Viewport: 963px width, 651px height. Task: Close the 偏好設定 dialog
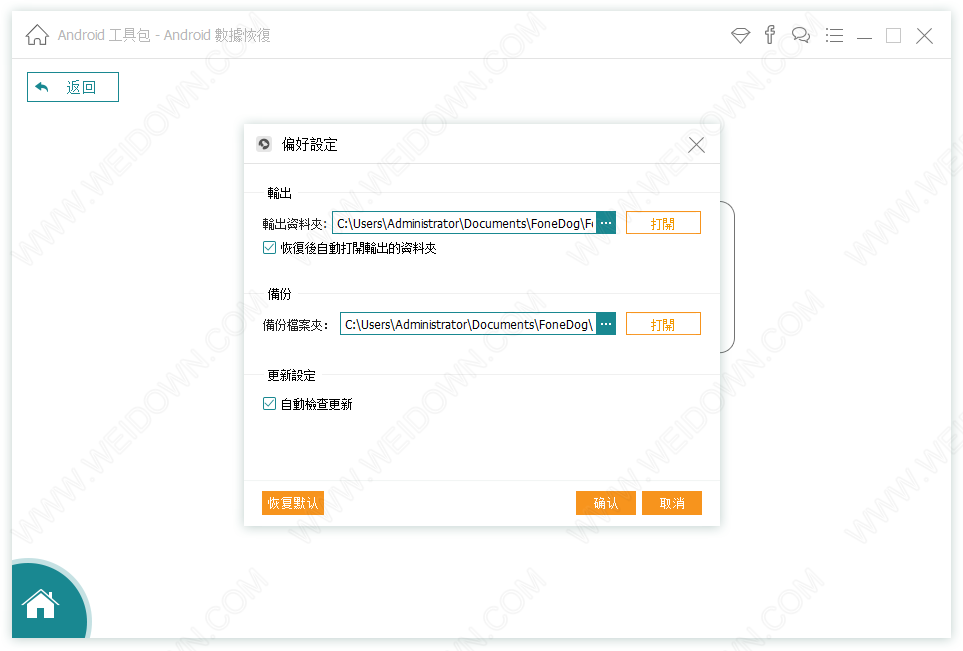(x=696, y=145)
